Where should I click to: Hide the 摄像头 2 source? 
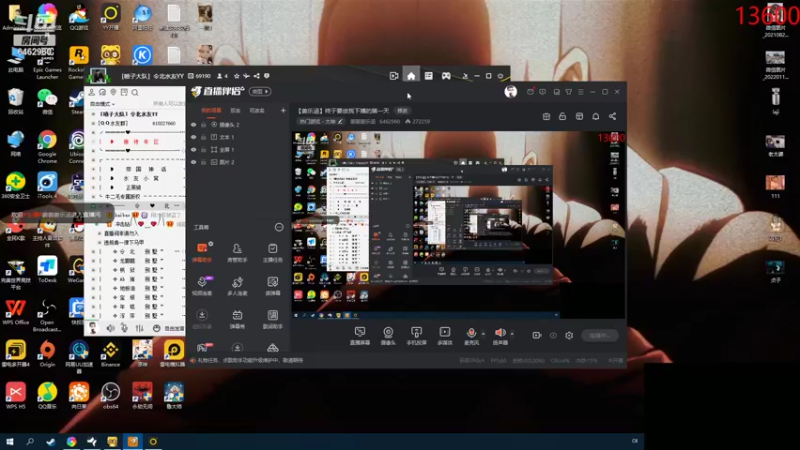pos(193,124)
